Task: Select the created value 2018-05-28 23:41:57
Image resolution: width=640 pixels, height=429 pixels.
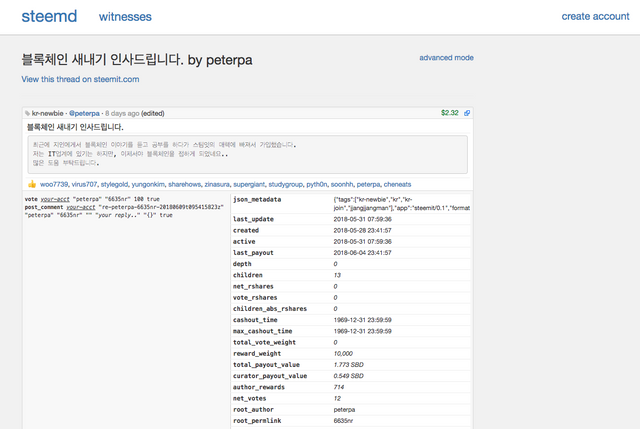Action: [362, 230]
